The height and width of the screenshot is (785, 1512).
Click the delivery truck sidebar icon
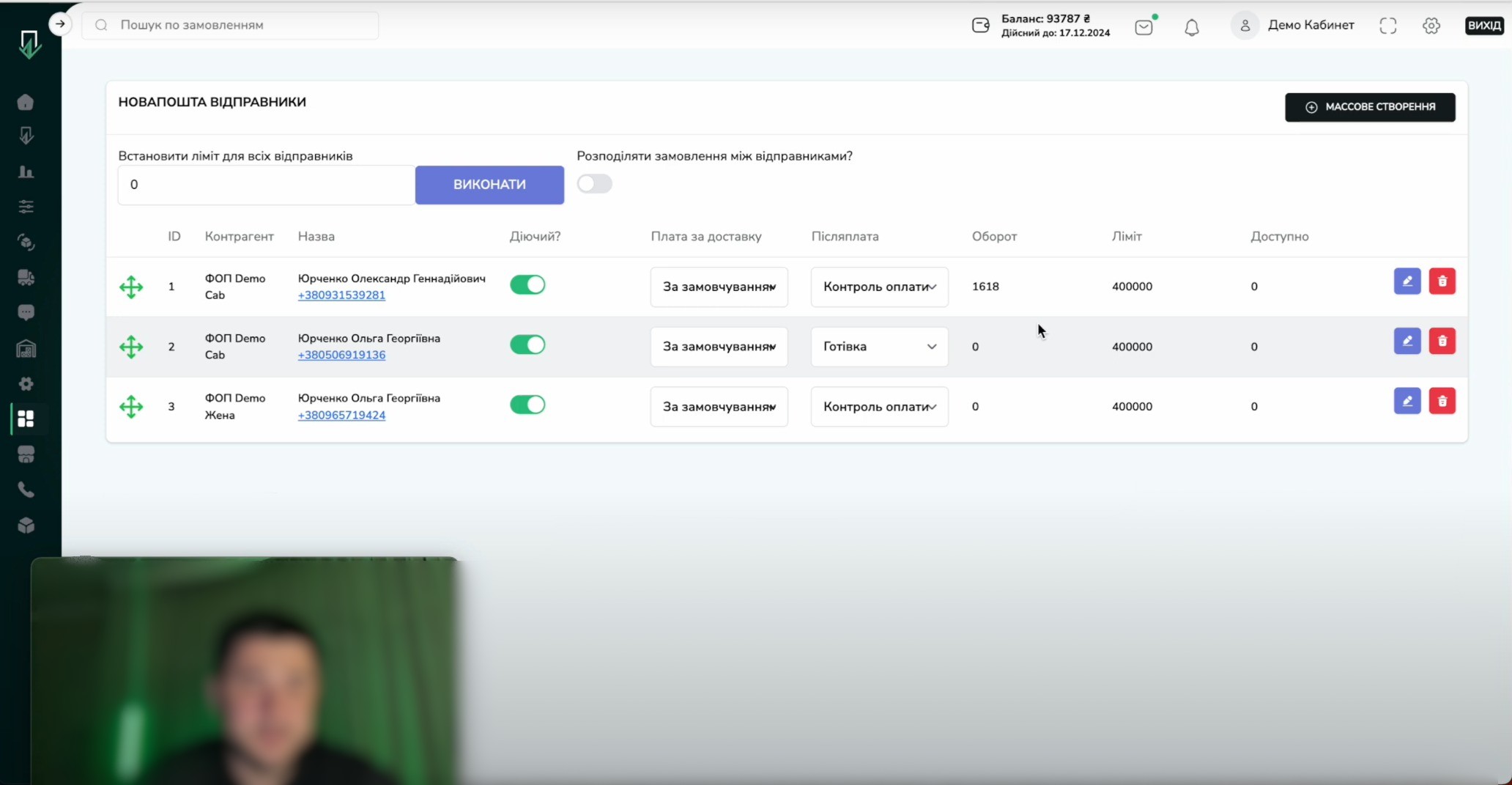(26, 277)
